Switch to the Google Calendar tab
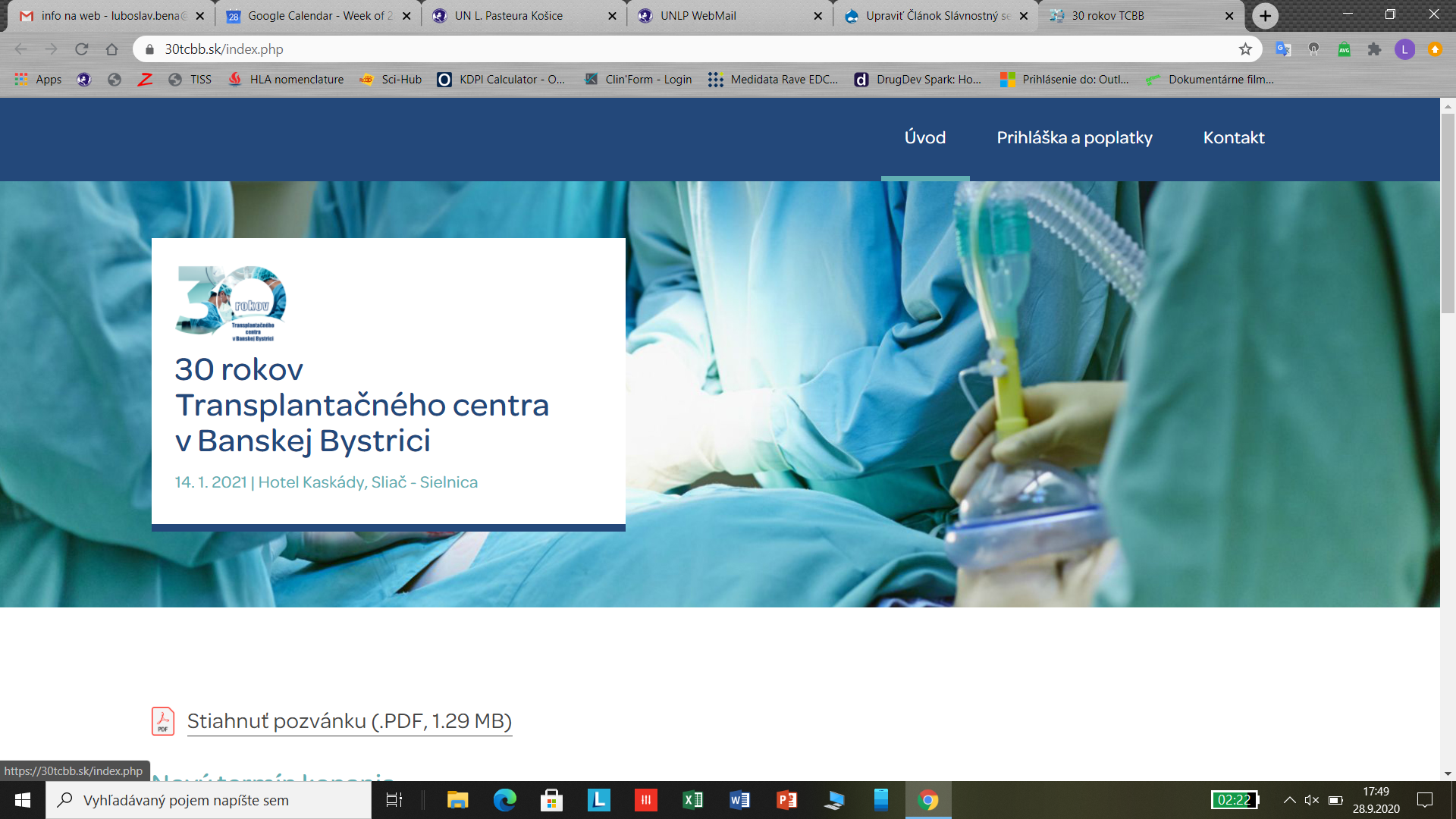Screen dimensions: 1456x819 (x=318, y=16)
